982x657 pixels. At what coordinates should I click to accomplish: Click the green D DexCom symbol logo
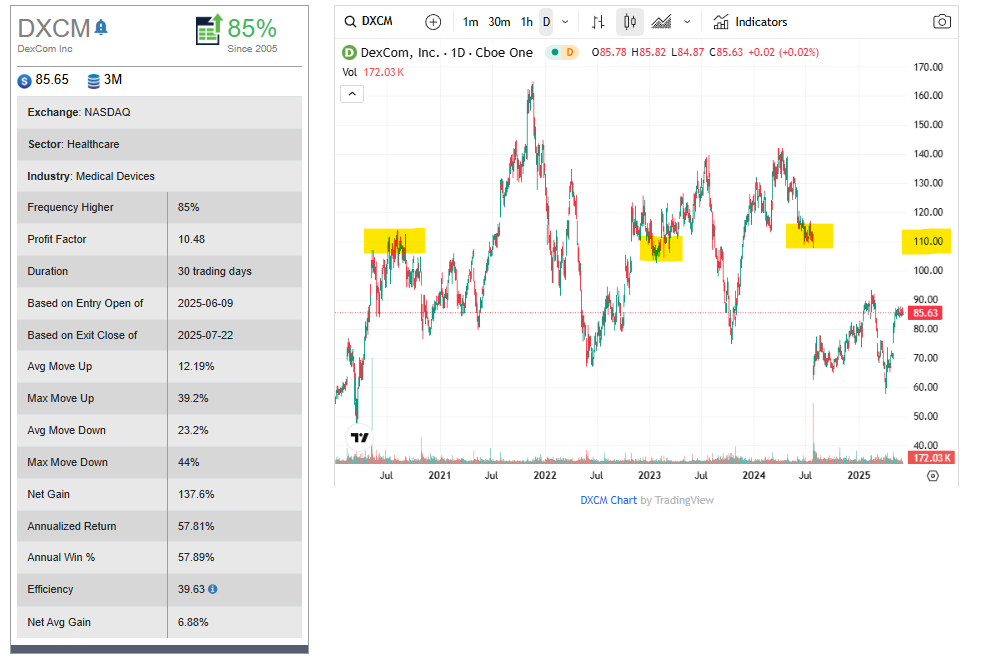pos(349,53)
